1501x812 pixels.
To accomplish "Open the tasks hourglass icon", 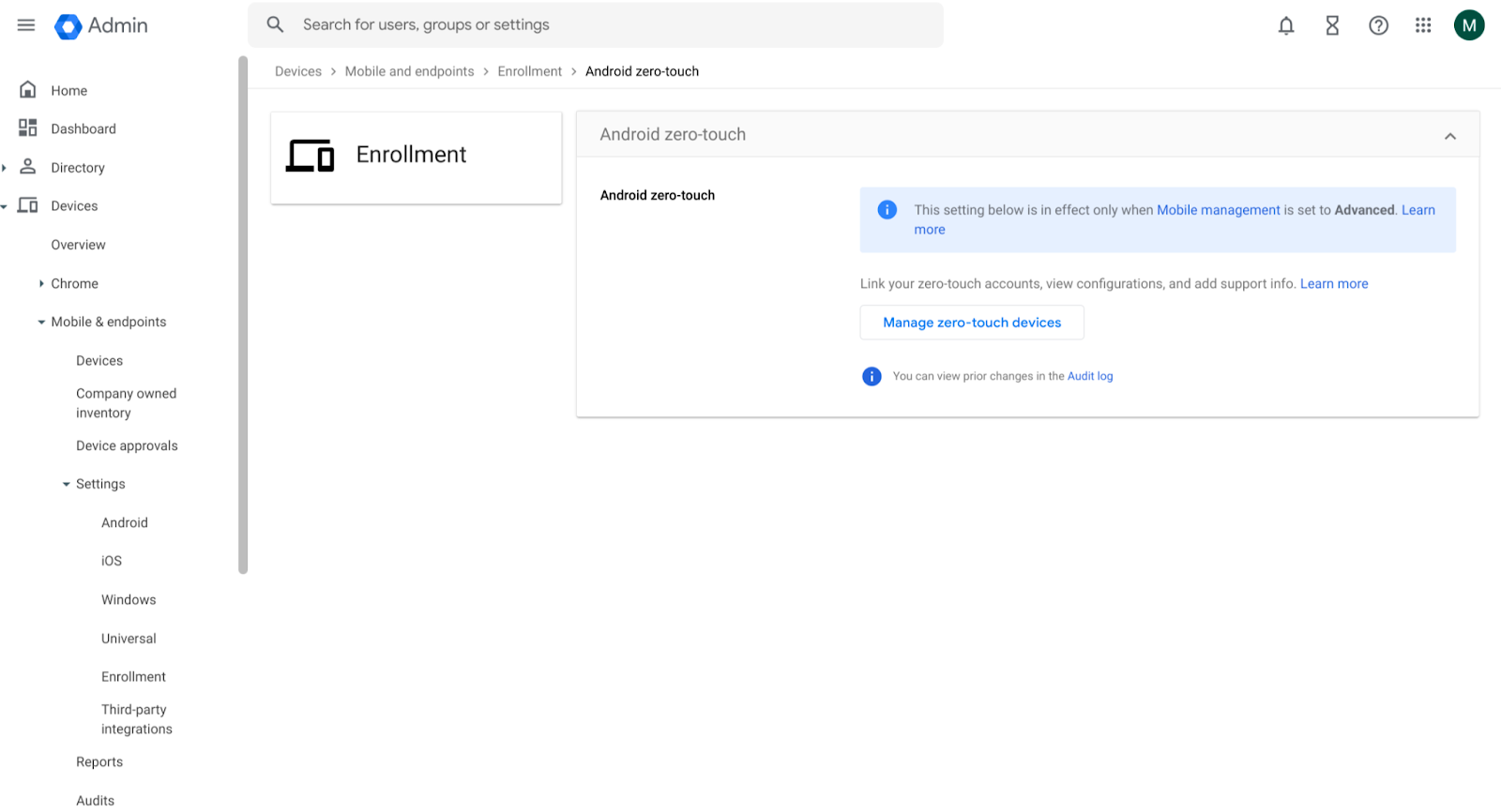I will click(x=1332, y=26).
